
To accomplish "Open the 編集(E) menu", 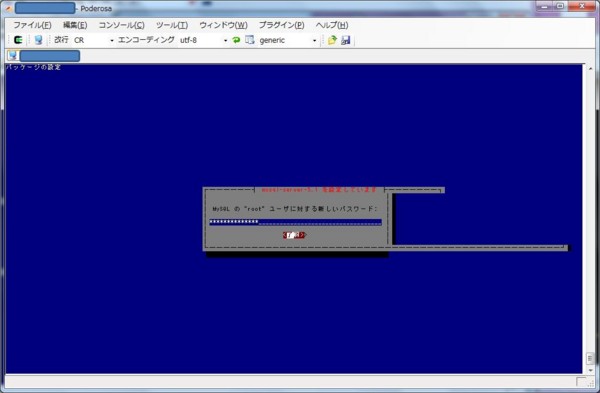I will click(x=75, y=25).
